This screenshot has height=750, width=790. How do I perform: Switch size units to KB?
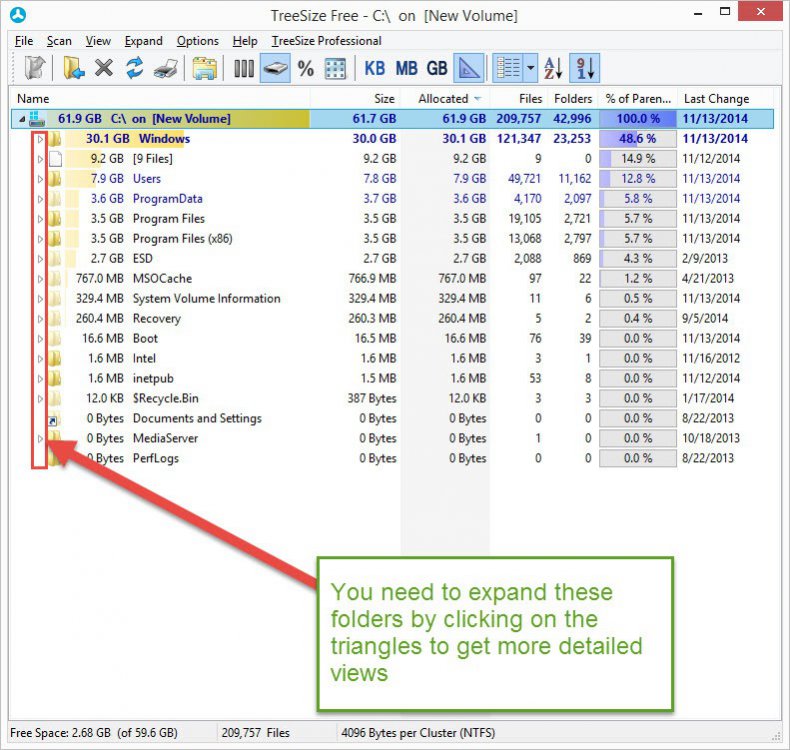coord(374,69)
